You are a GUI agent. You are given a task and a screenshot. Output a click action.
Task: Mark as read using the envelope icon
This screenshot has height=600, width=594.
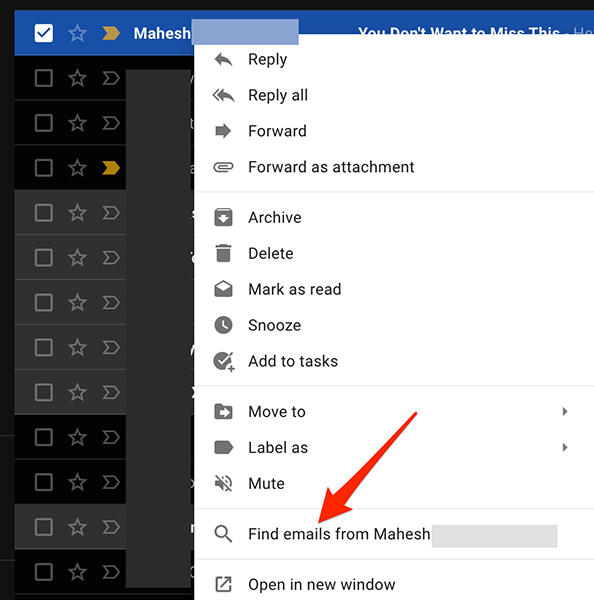coord(224,289)
